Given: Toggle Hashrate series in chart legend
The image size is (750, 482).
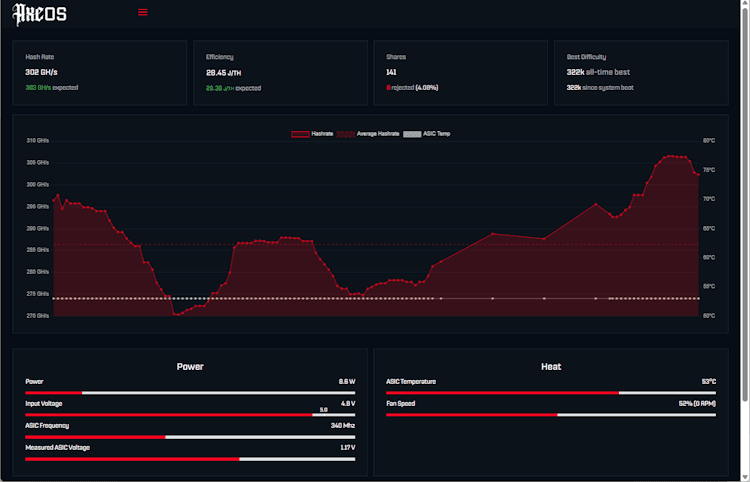Looking at the screenshot, I should (311, 133).
